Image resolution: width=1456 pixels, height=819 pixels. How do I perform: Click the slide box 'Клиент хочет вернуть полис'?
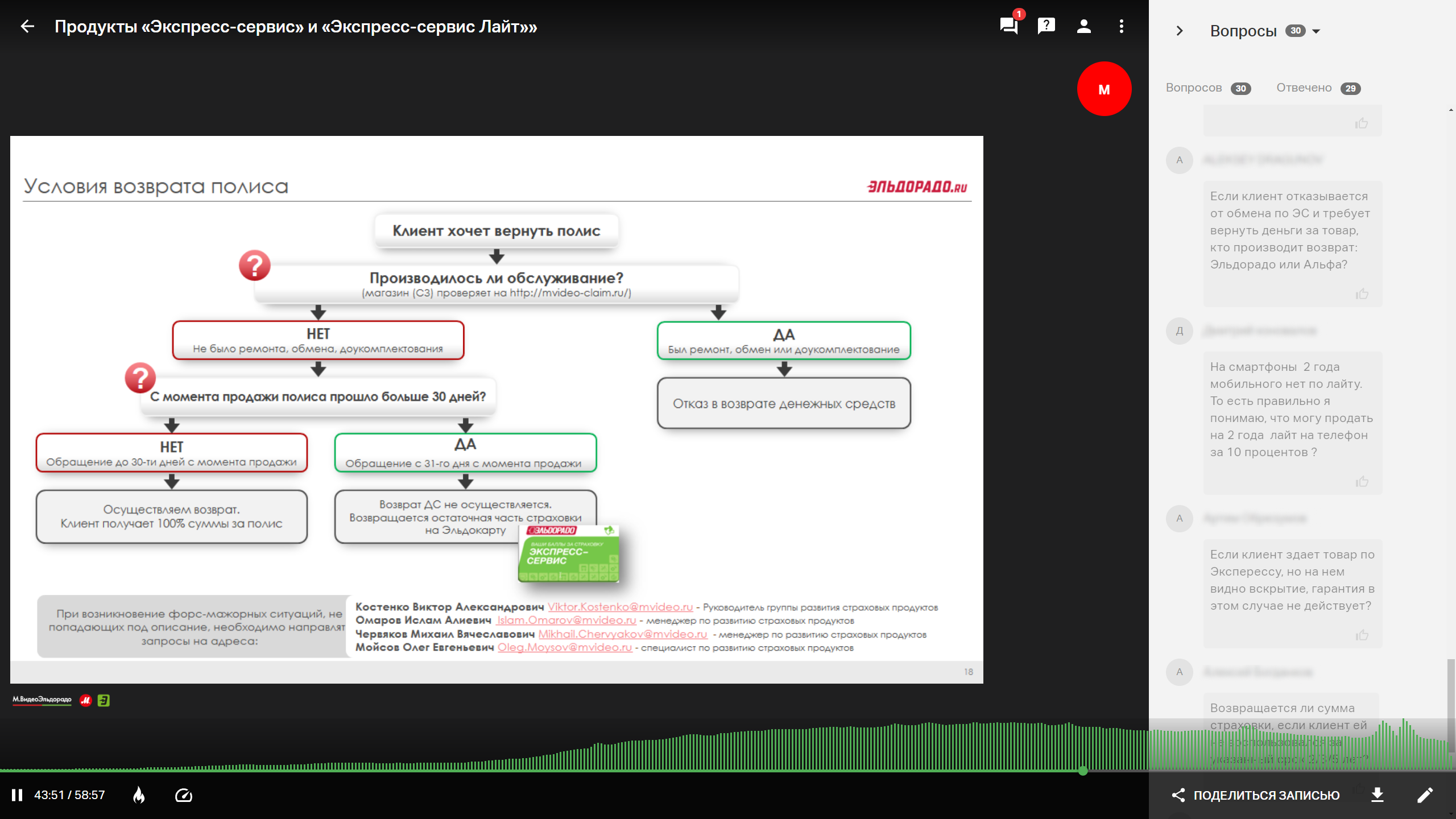(x=497, y=231)
